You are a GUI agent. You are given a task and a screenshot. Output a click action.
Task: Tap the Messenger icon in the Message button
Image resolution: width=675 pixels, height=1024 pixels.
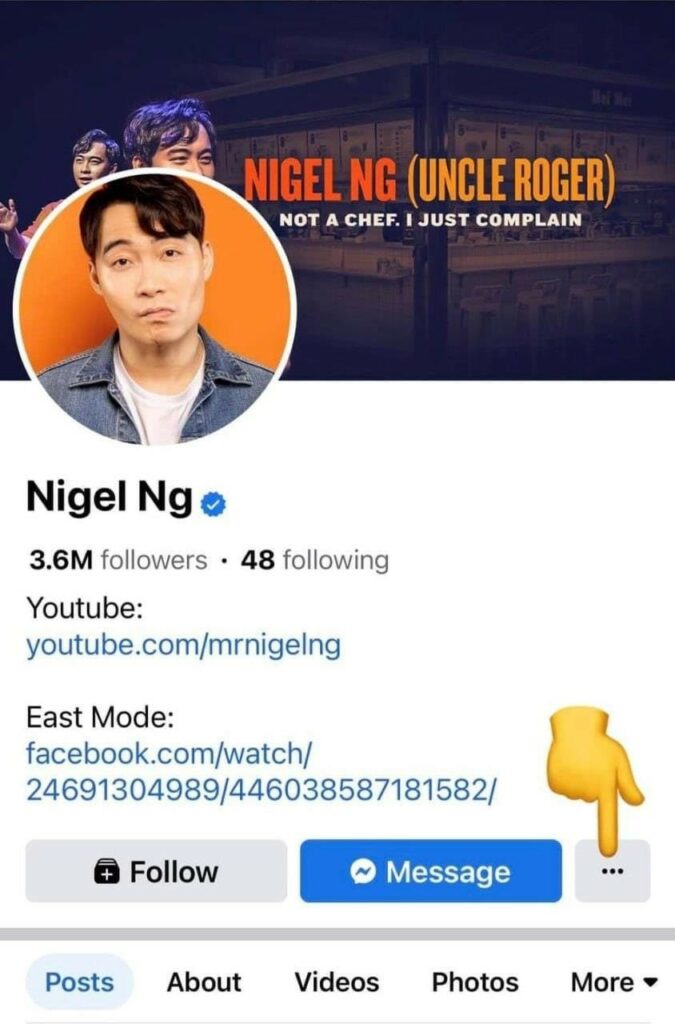pos(362,871)
